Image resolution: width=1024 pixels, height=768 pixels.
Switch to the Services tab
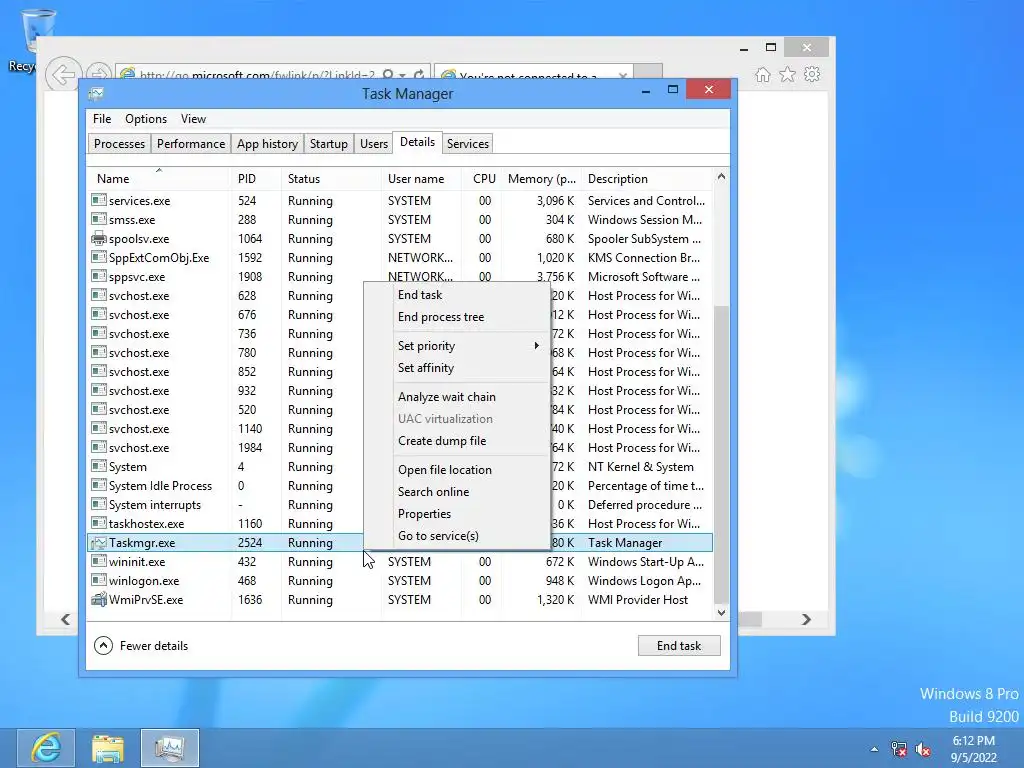pyautogui.click(x=468, y=144)
